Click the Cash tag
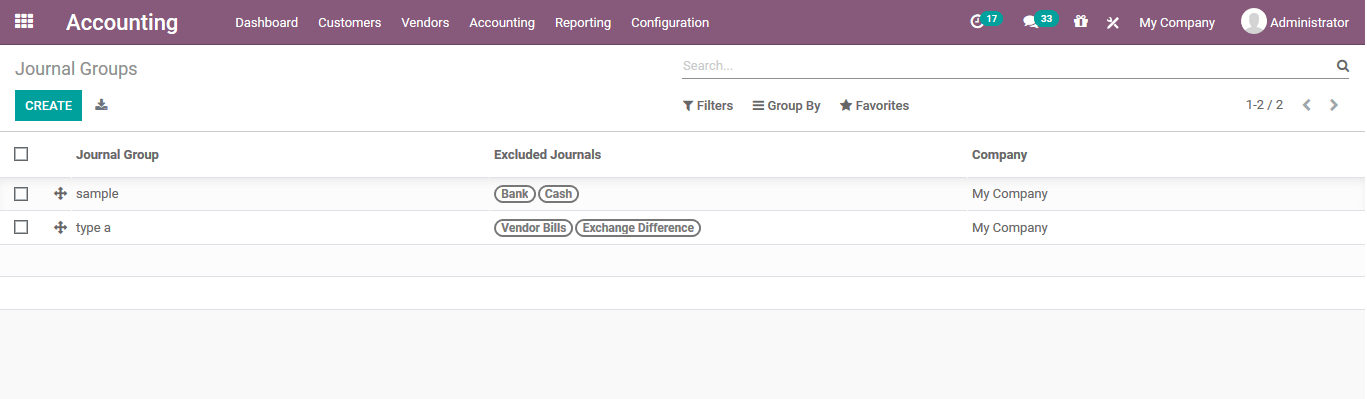Image resolution: width=1367 pixels, height=399 pixels. (558, 194)
